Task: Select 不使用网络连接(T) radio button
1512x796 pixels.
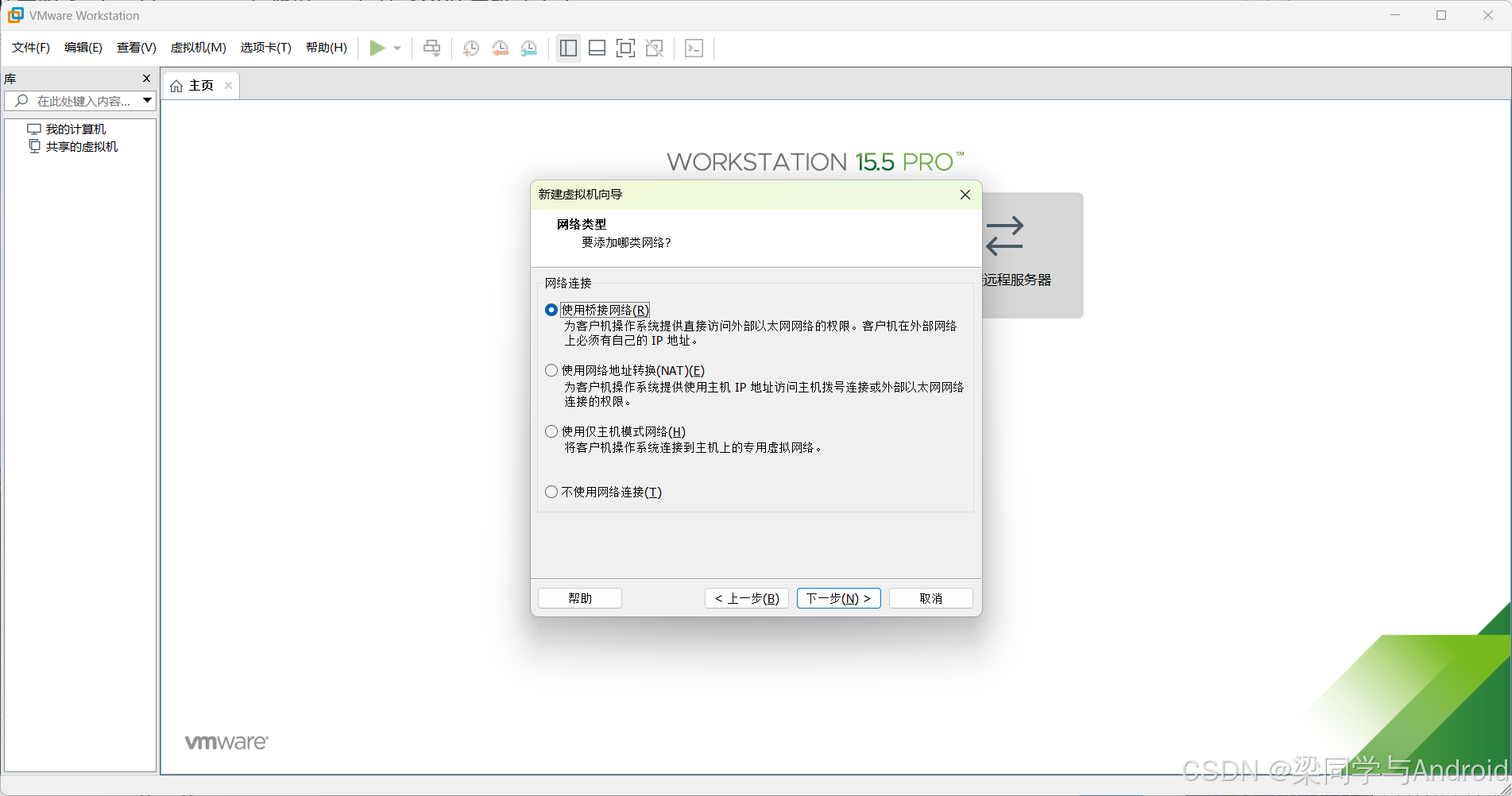Action: [551, 492]
